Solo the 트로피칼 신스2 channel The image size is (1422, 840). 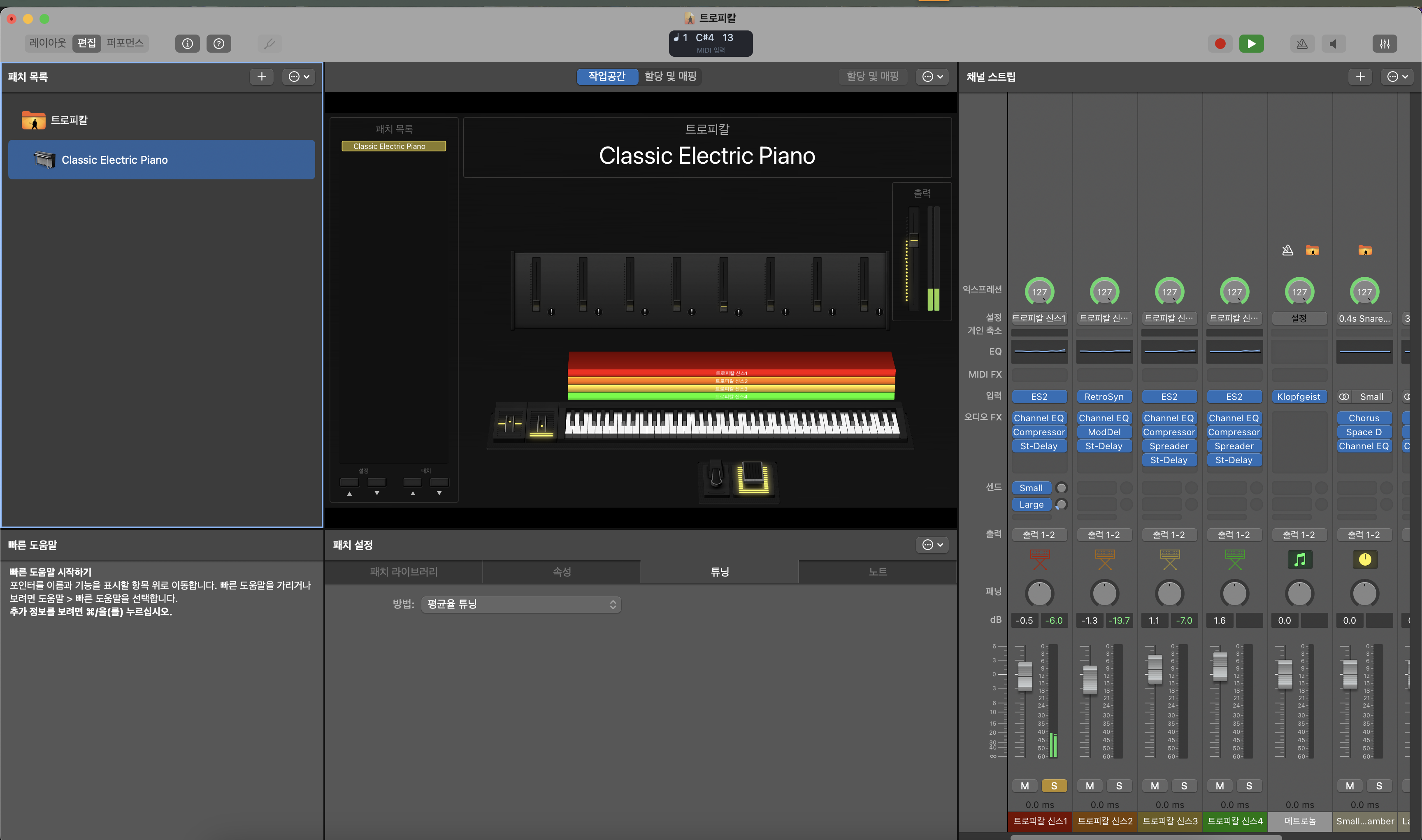click(x=1119, y=786)
